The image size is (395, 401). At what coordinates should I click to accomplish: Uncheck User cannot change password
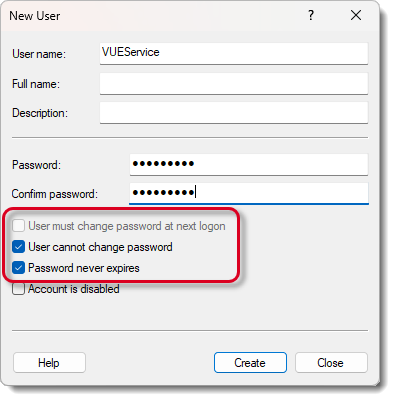[x=18, y=247]
